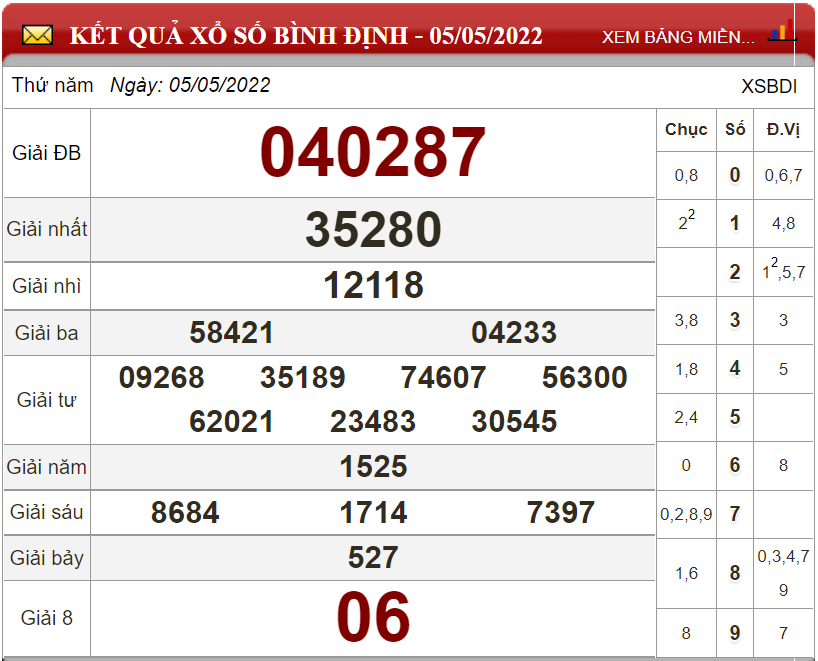Click the "Giải ĐB" row label
The height and width of the screenshot is (661, 818).
(46, 153)
